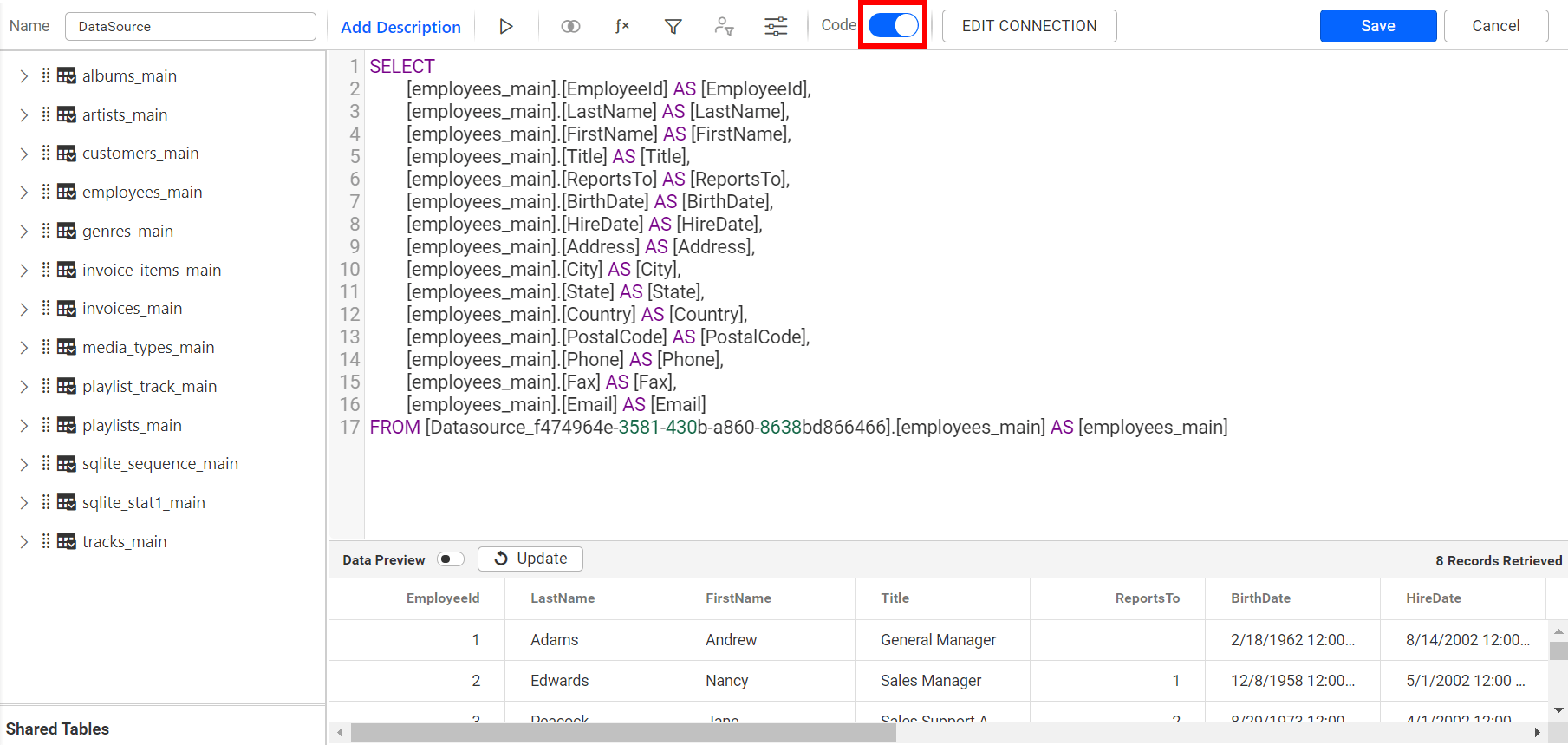Click the Update preview button

coord(530,559)
